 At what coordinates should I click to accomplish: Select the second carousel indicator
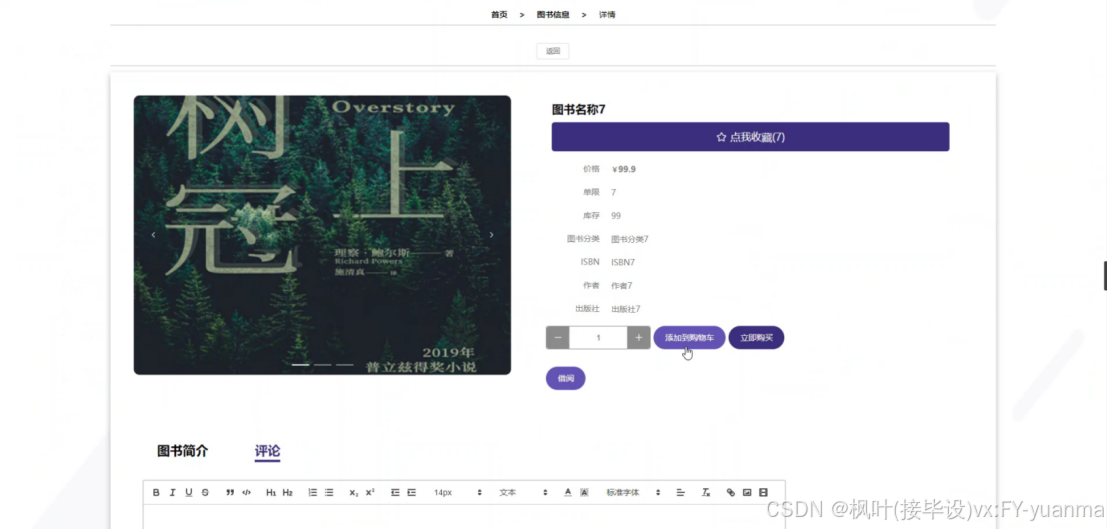coord(322,364)
